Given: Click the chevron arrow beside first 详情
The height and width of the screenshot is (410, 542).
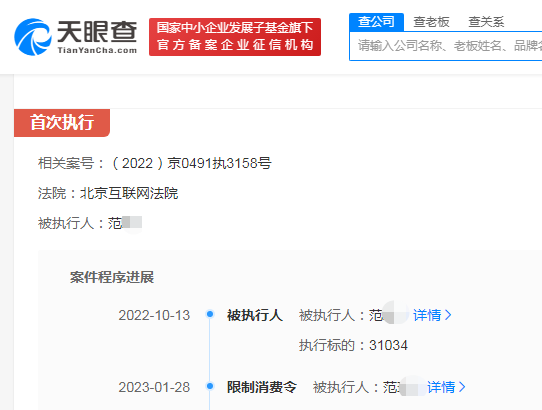Looking at the screenshot, I should click(x=448, y=315).
